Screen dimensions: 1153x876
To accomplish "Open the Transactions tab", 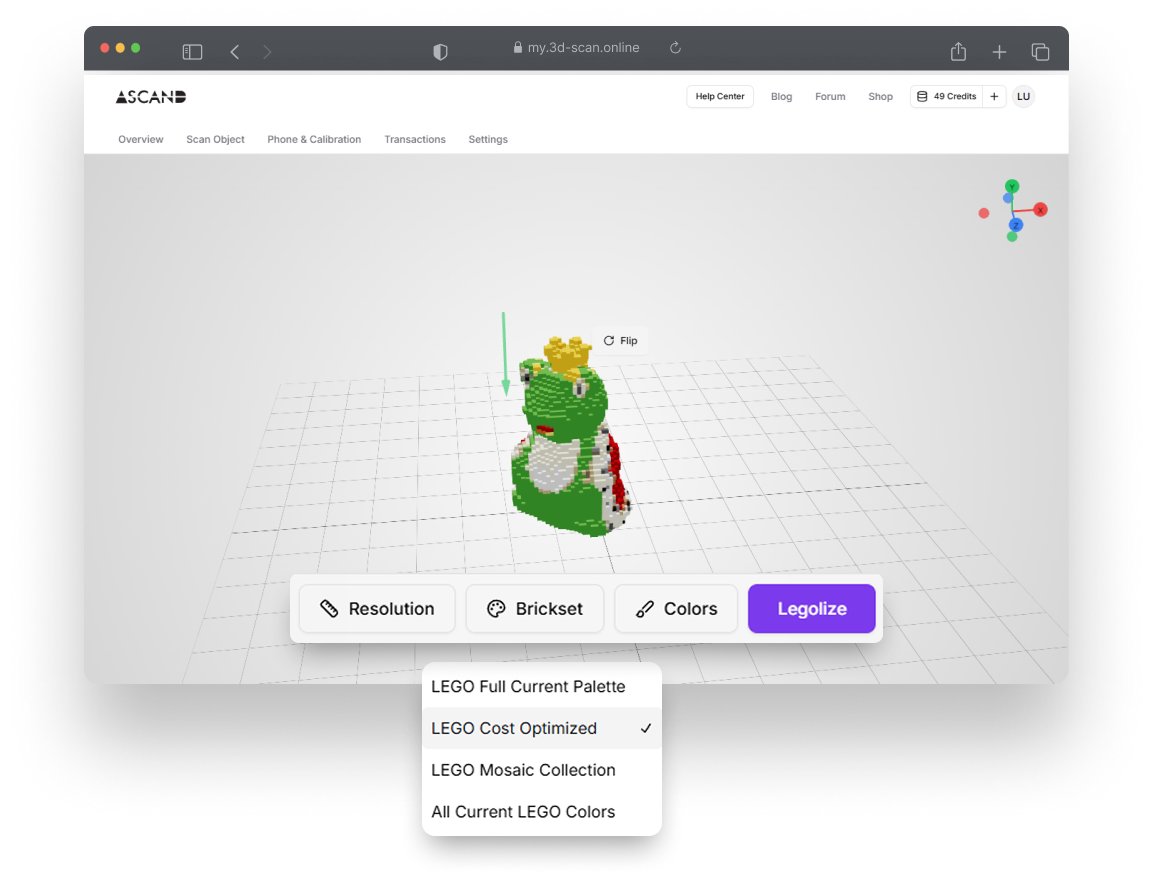I will (415, 139).
